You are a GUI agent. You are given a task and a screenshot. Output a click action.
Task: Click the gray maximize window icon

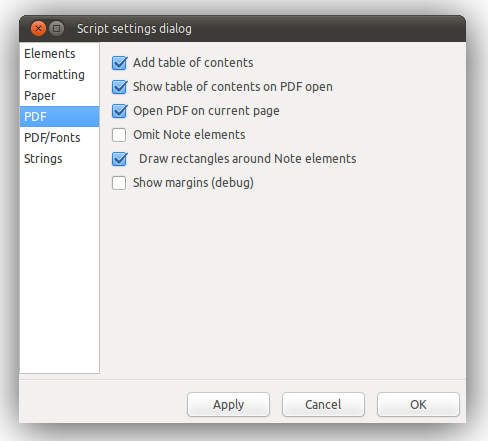tap(57, 29)
